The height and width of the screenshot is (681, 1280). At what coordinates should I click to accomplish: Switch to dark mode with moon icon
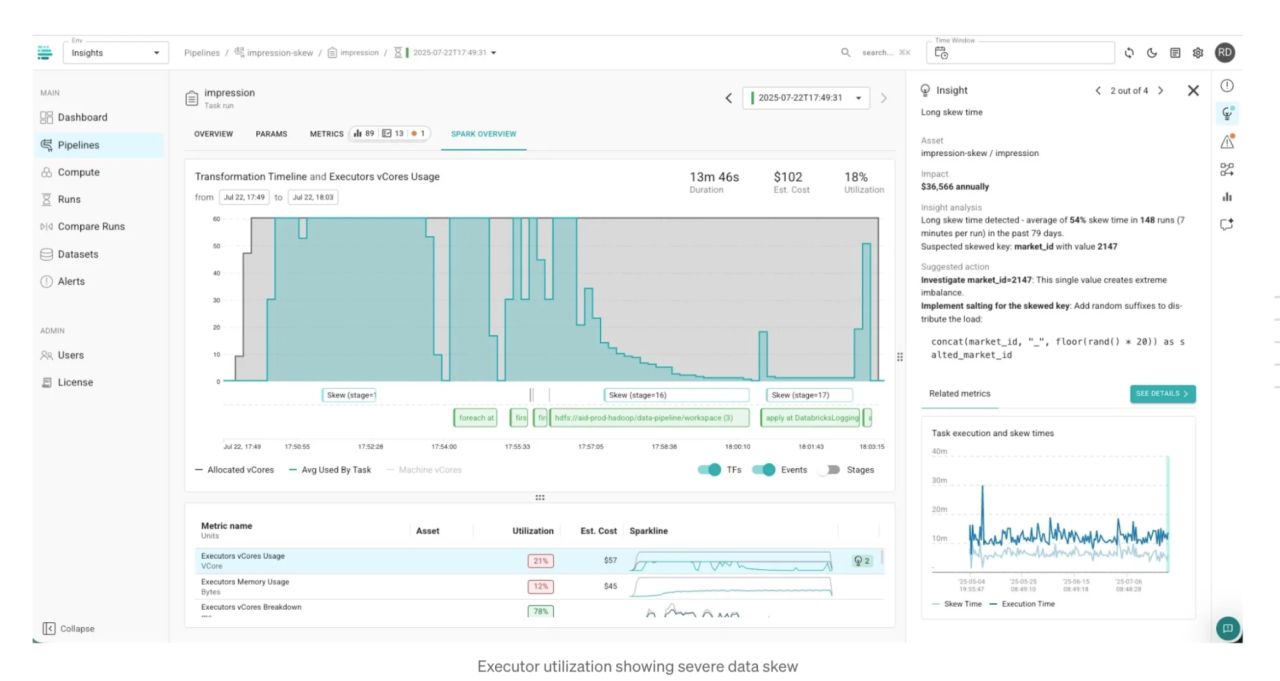click(x=1152, y=53)
